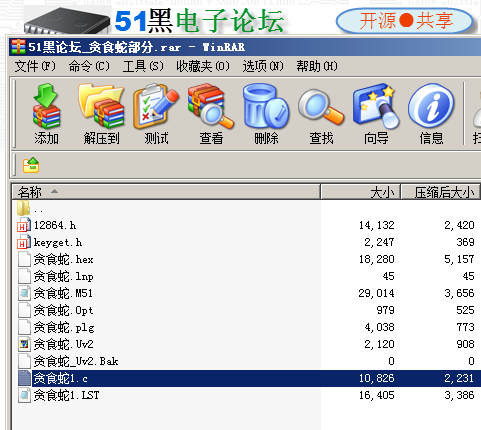Click the size value 29,014
The height and width of the screenshot is (430, 481).
pos(377,293)
